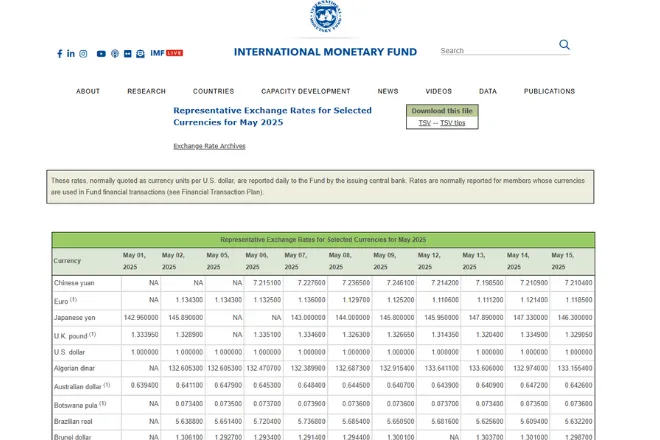The width and height of the screenshot is (660, 440).
Task: Click the Japanese yen value for May 01
Action: pyautogui.click(x=141, y=317)
